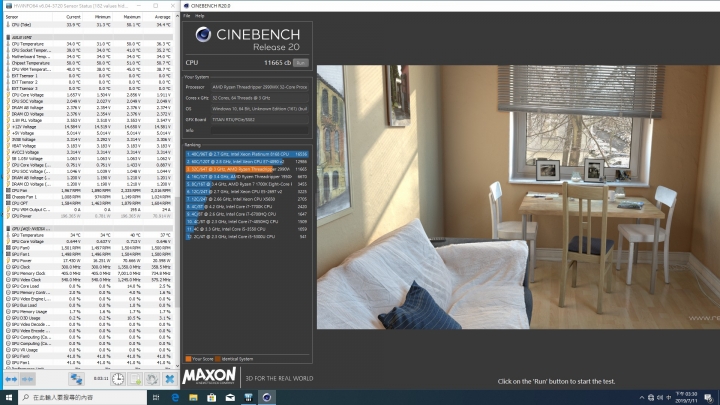Select the +12V Voltage sensor row
Screen dimensions: 720x405
pyautogui.click(x=90, y=127)
